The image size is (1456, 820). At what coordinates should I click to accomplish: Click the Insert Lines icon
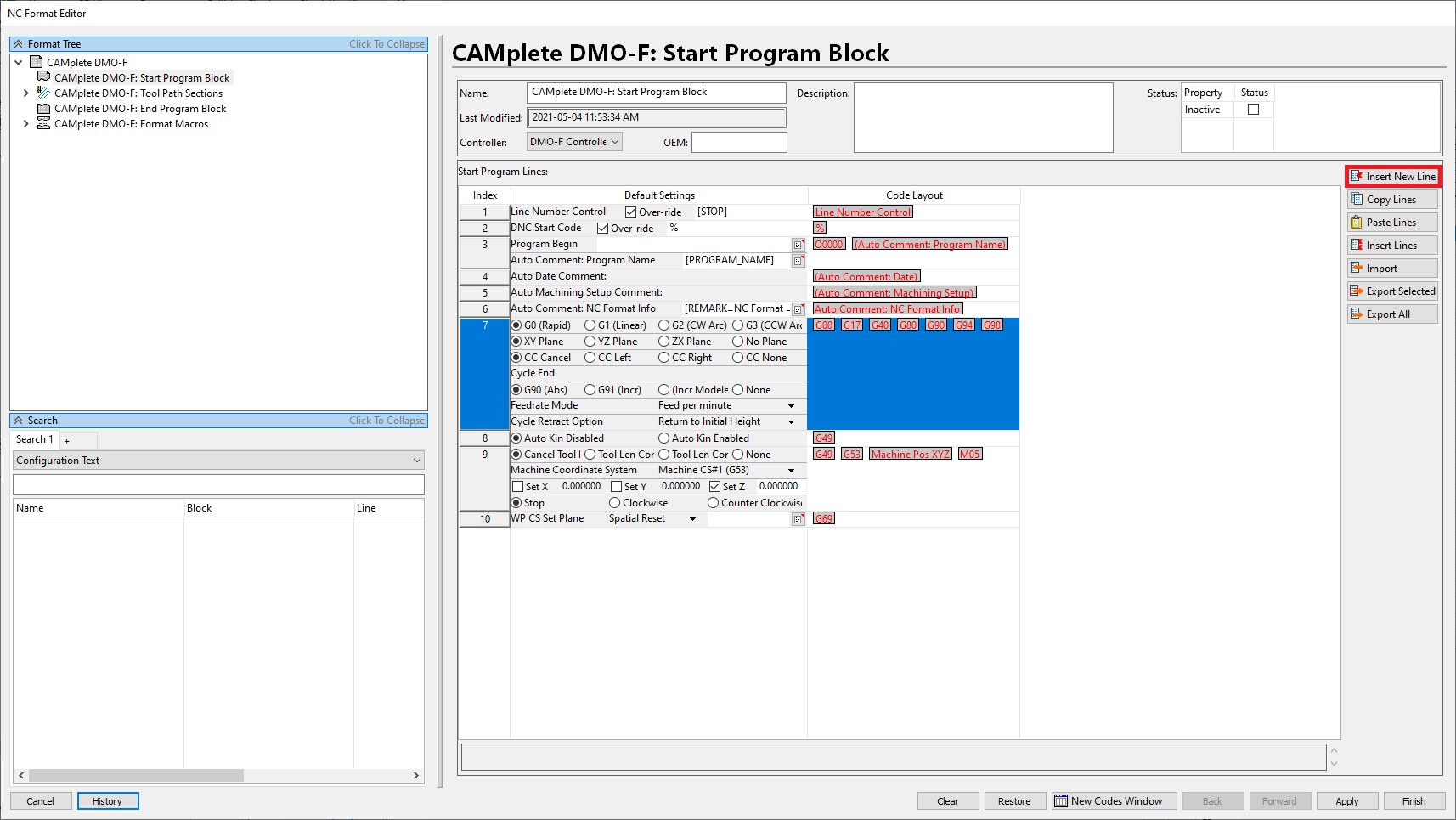(x=1357, y=246)
